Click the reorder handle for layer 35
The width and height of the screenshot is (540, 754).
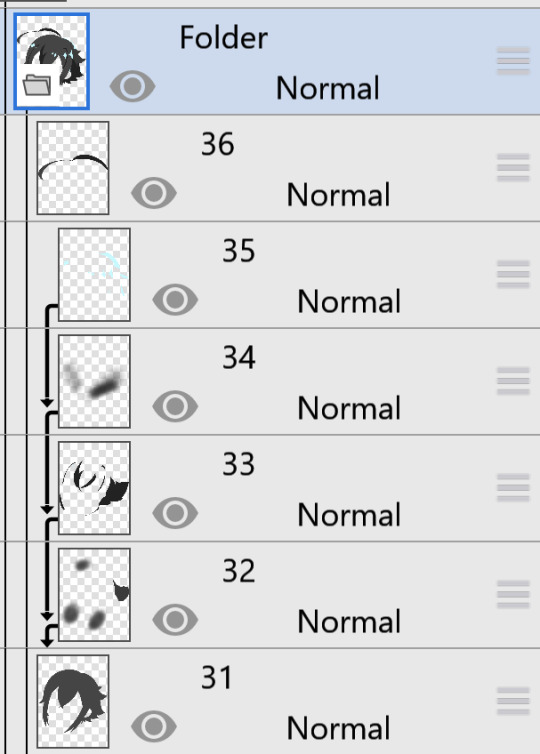pos(513,274)
